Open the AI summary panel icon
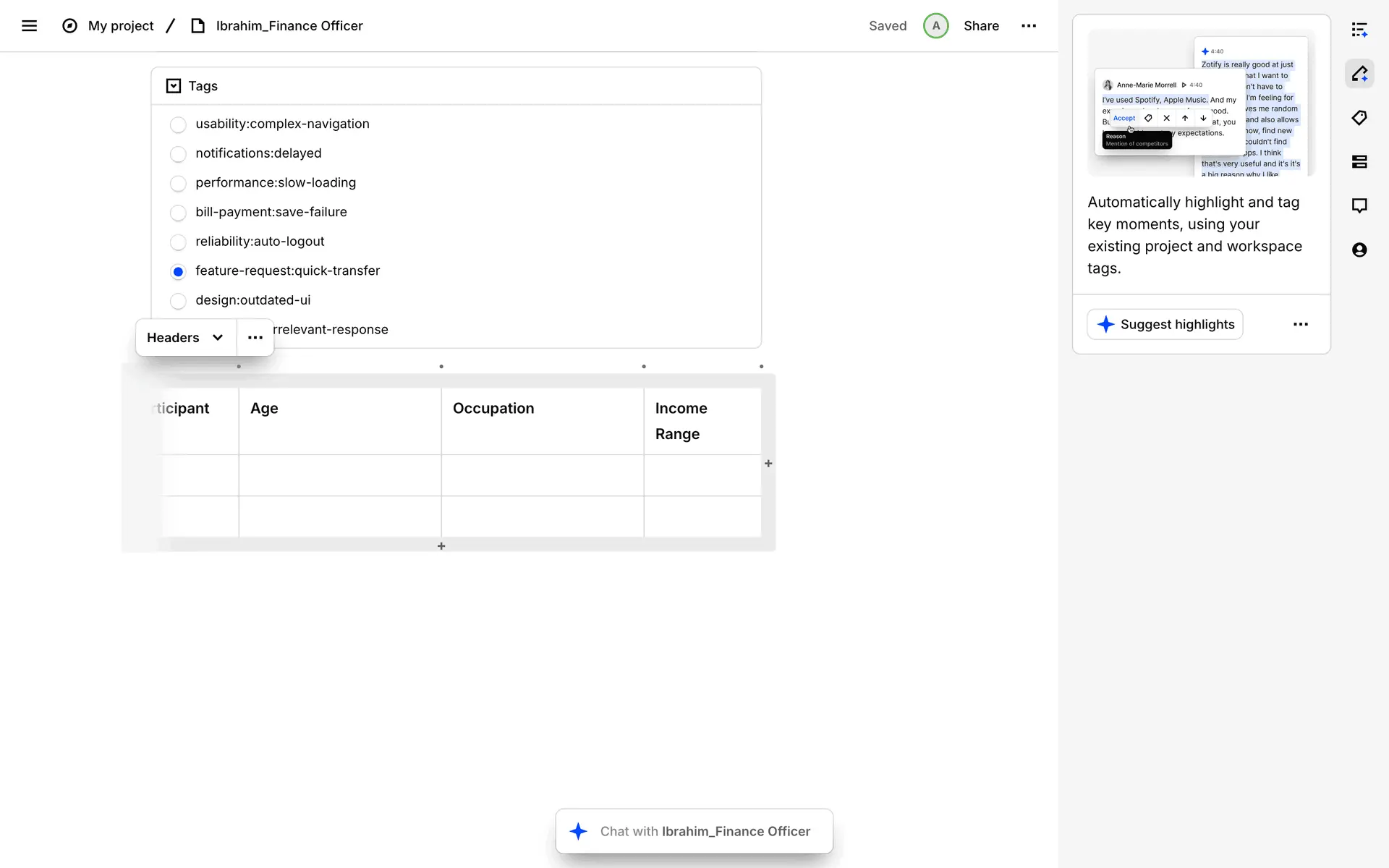 [x=1359, y=30]
